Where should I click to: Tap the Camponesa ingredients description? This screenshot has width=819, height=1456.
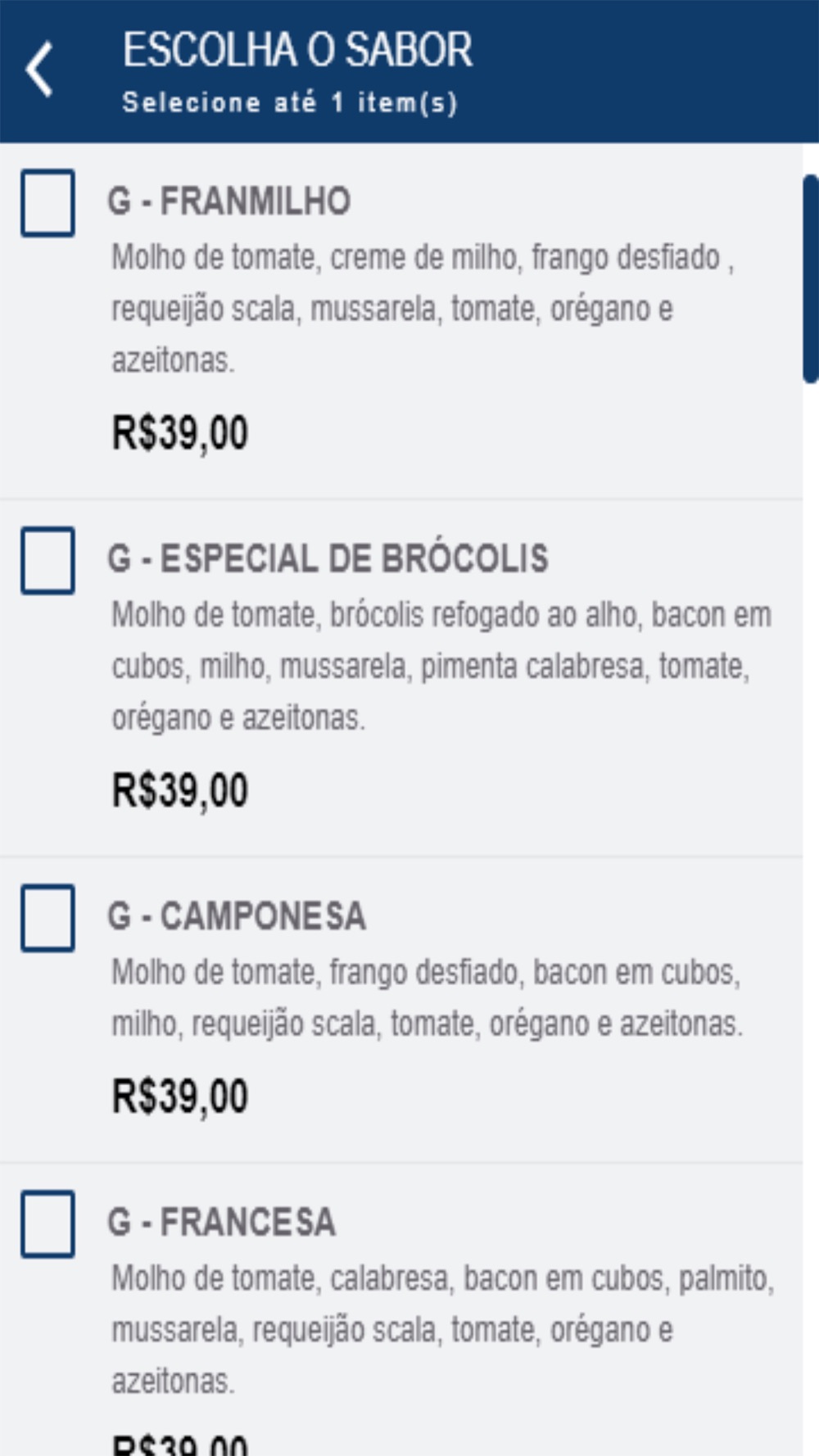coord(426,997)
